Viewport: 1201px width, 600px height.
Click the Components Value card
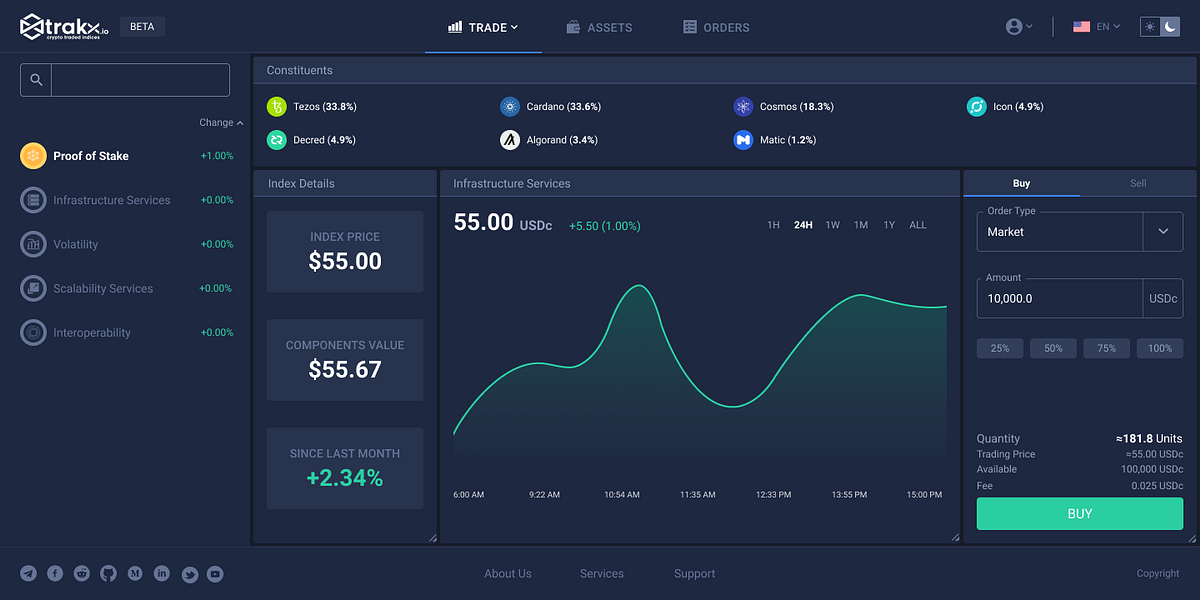345,360
